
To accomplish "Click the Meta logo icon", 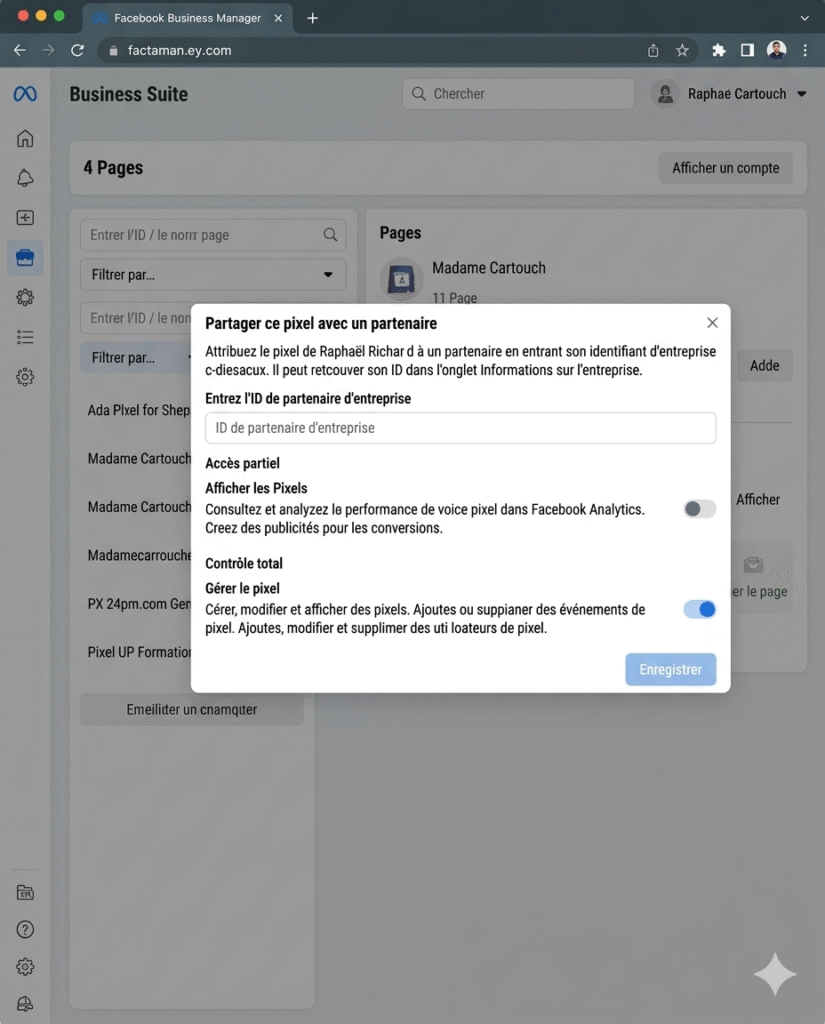I will pos(25,94).
